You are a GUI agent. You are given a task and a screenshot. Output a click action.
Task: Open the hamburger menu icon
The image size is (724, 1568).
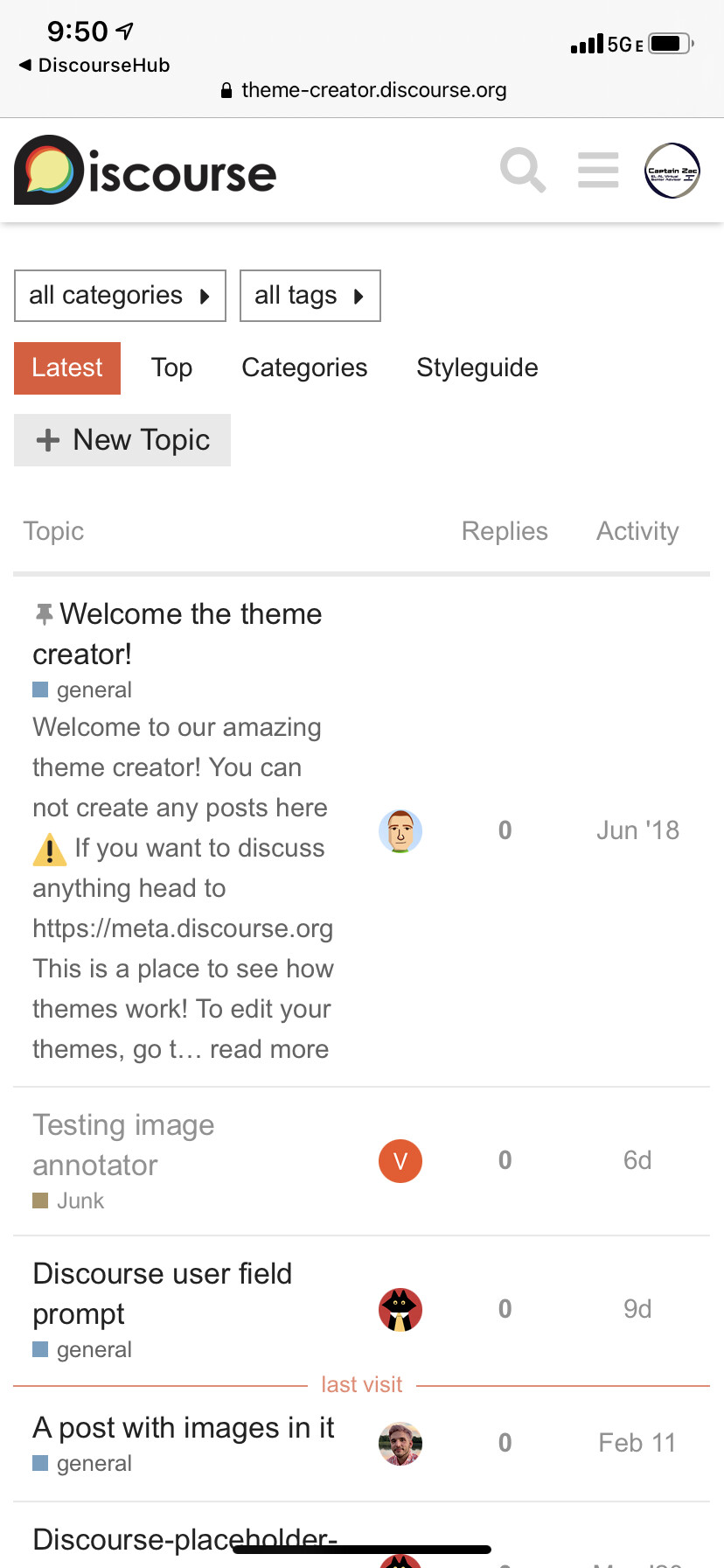pyautogui.click(x=598, y=170)
